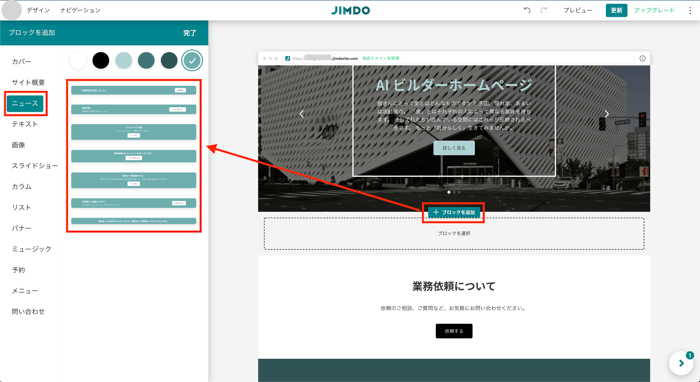This screenshot has width=700, height=382.
Task: Click the アップグレード link
Action: pos(654,10)
